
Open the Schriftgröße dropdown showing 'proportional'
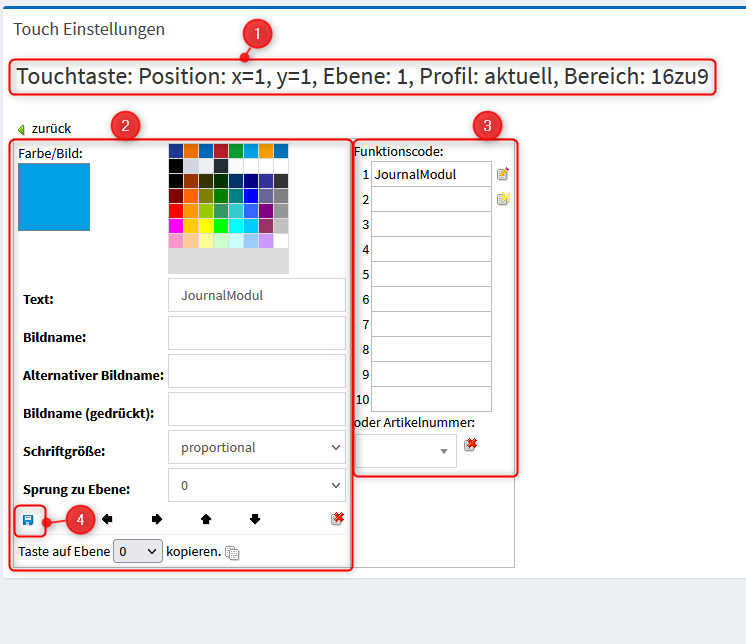point(257,448)
